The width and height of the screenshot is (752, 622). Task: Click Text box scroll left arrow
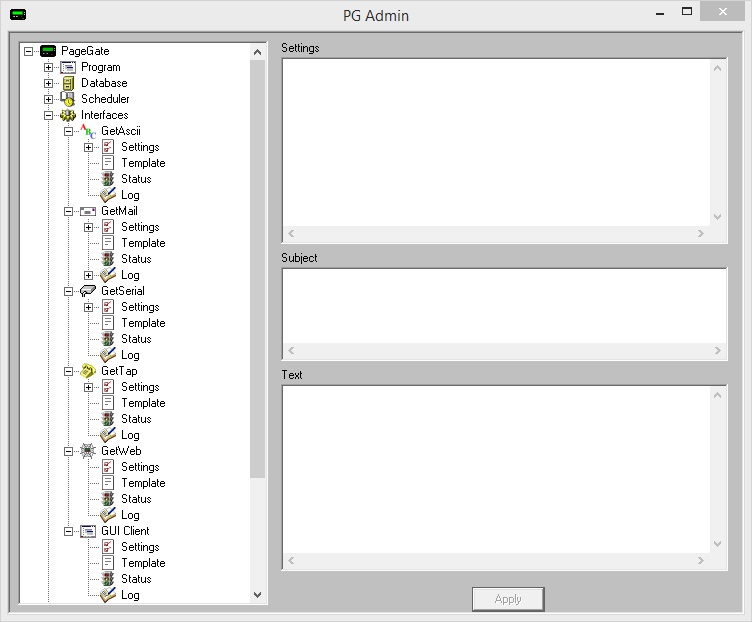tap(291, 561)
